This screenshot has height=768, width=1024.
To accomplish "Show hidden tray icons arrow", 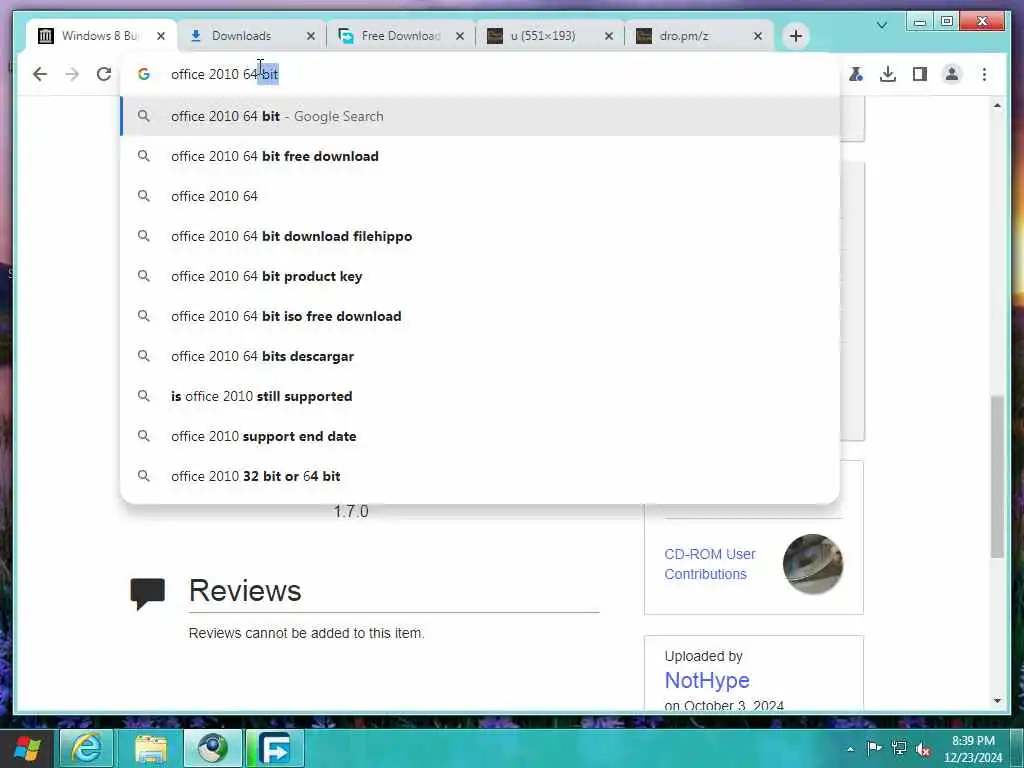I will click(850, 749).
